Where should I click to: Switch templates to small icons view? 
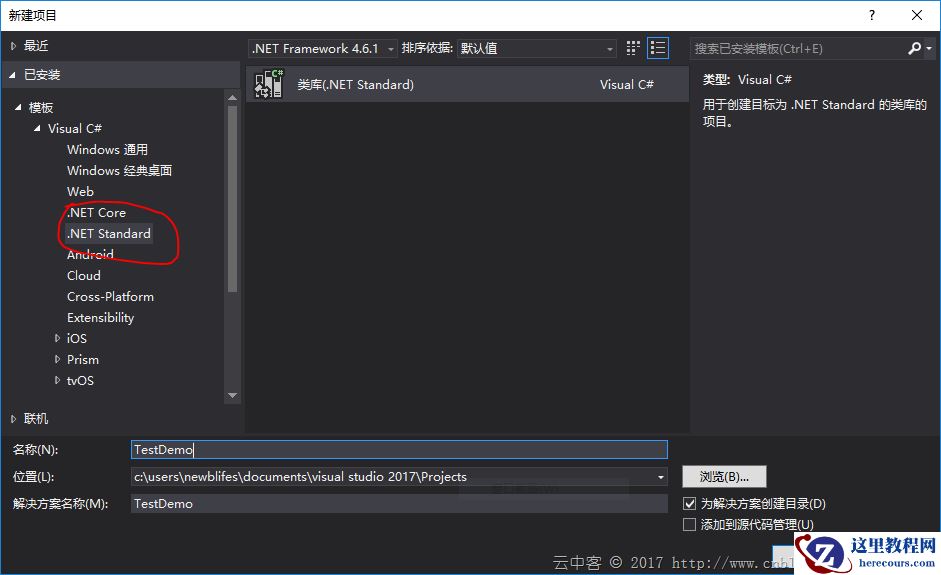pyautogui.click(x=633, y=48)
